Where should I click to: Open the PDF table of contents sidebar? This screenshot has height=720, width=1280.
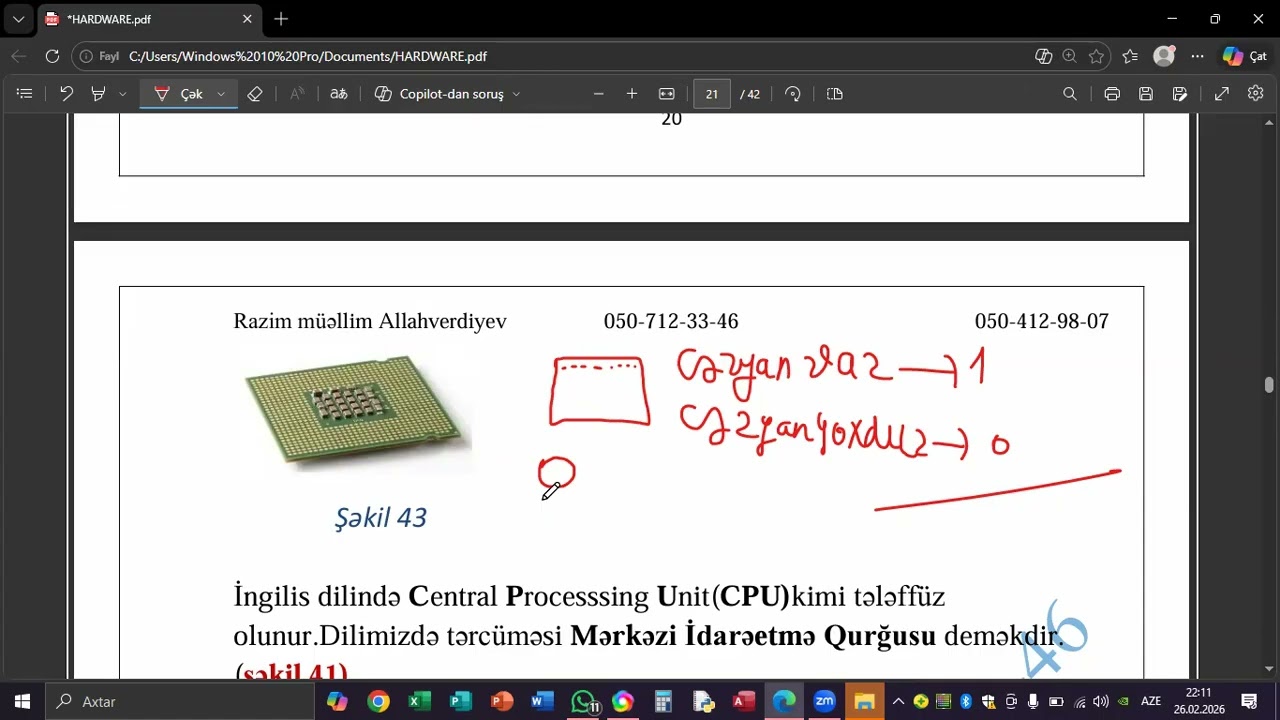click(25, 94)
